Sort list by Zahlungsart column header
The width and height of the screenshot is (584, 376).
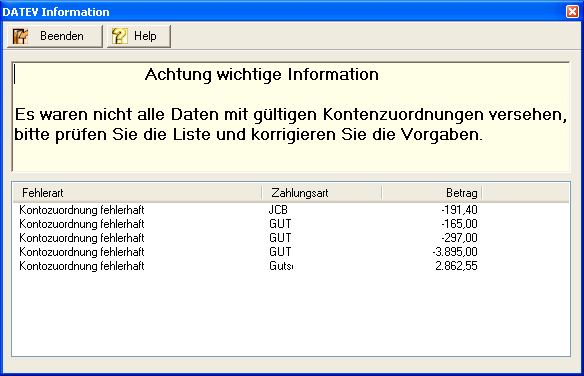[x=322, y=193]
